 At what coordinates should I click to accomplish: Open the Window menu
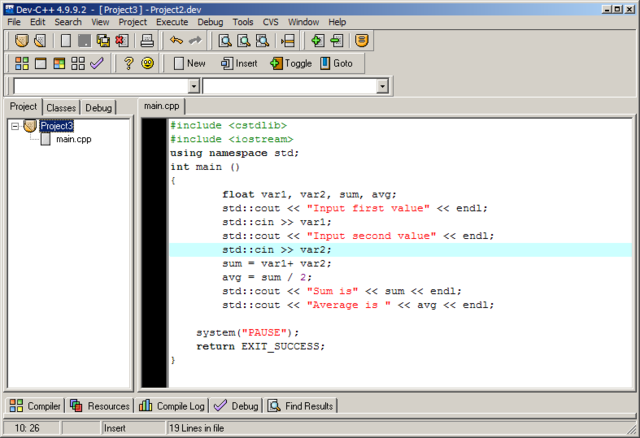pos(303,22)
